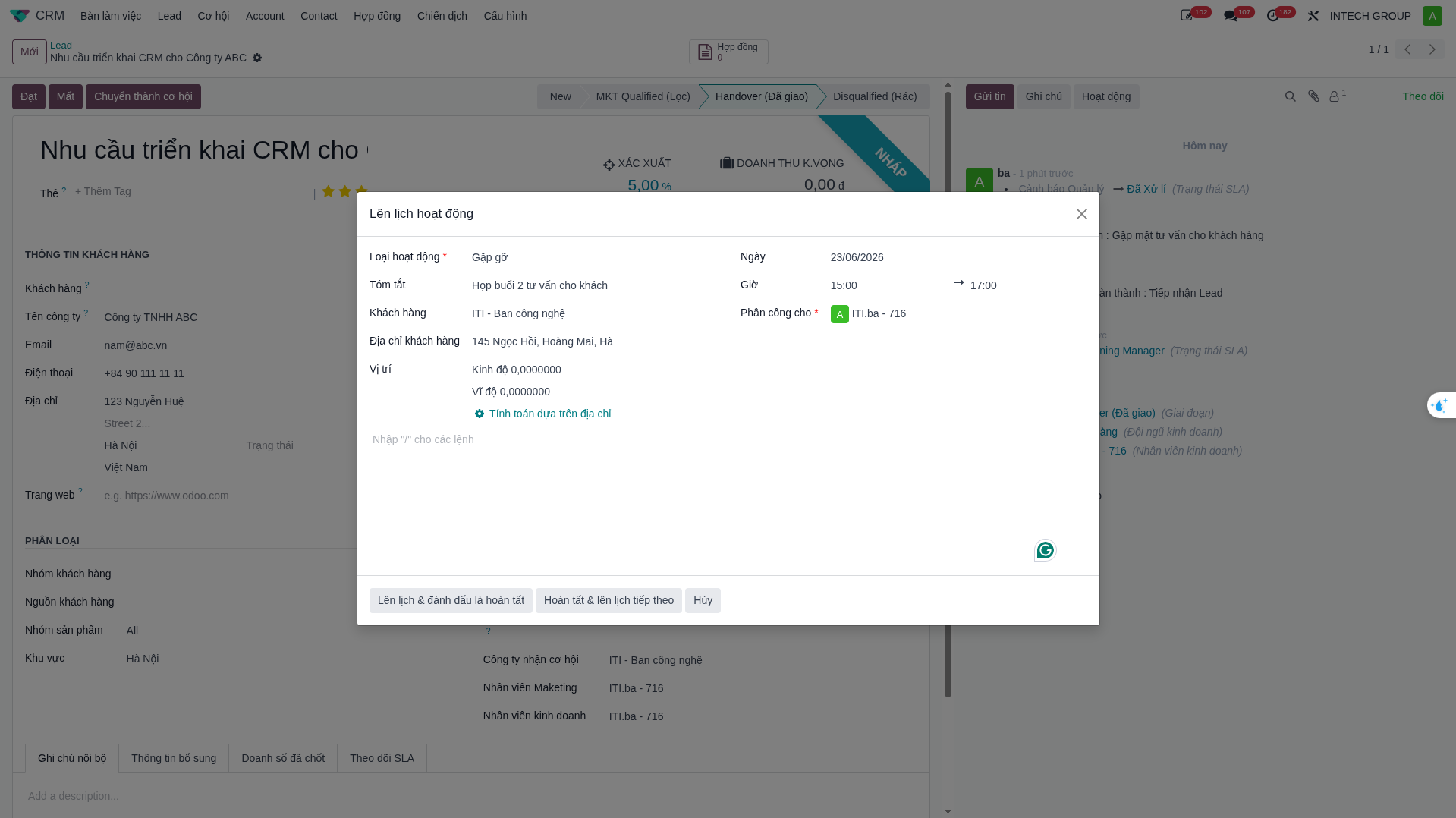Image resolution: width=1456 pixels, height=818 pixels.
Task: Click Tóm tắt summary input field
Action: [x=596, y=285]
